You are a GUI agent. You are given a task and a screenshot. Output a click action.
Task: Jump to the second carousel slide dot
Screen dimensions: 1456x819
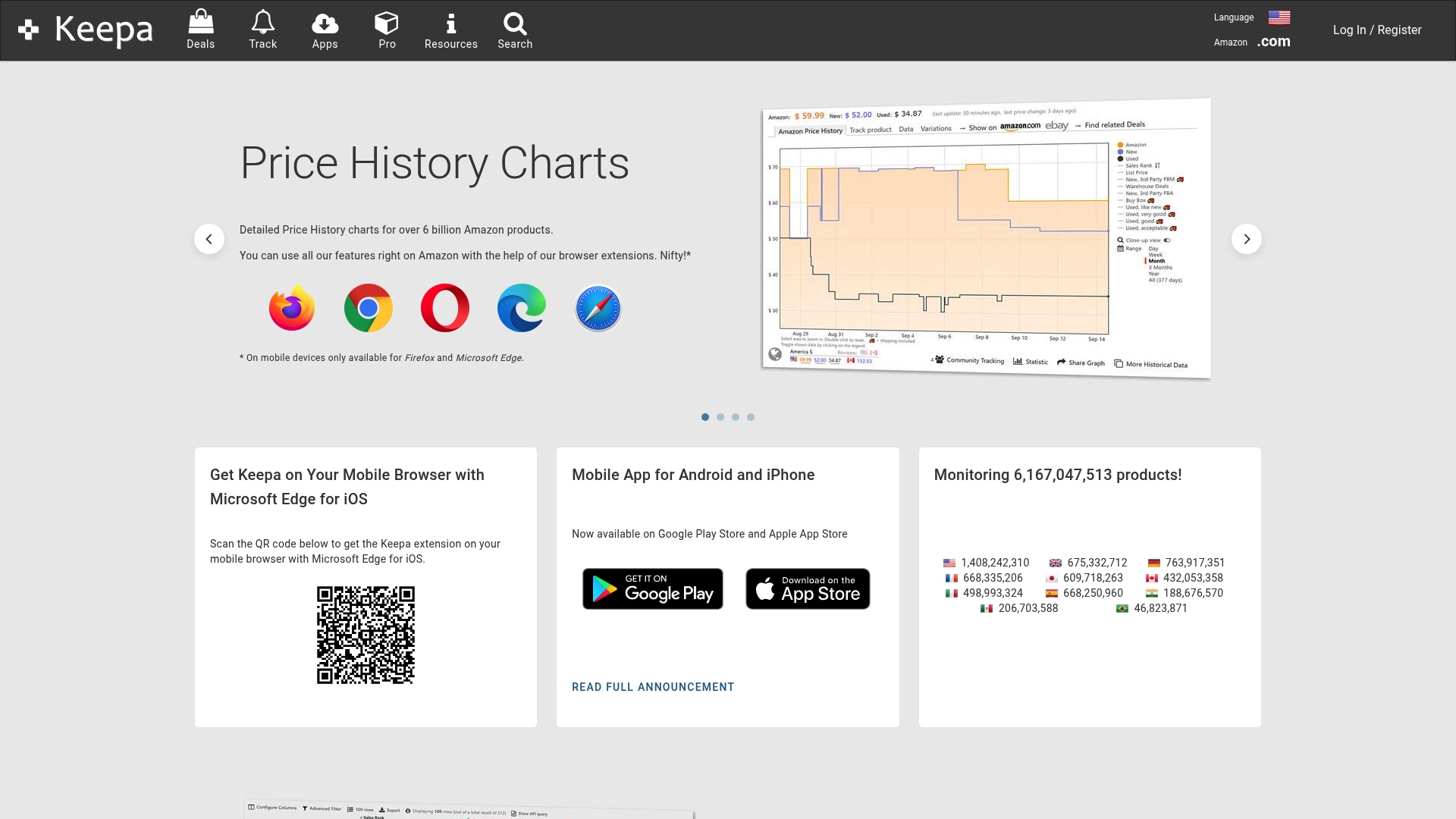[x=720, y=416]
